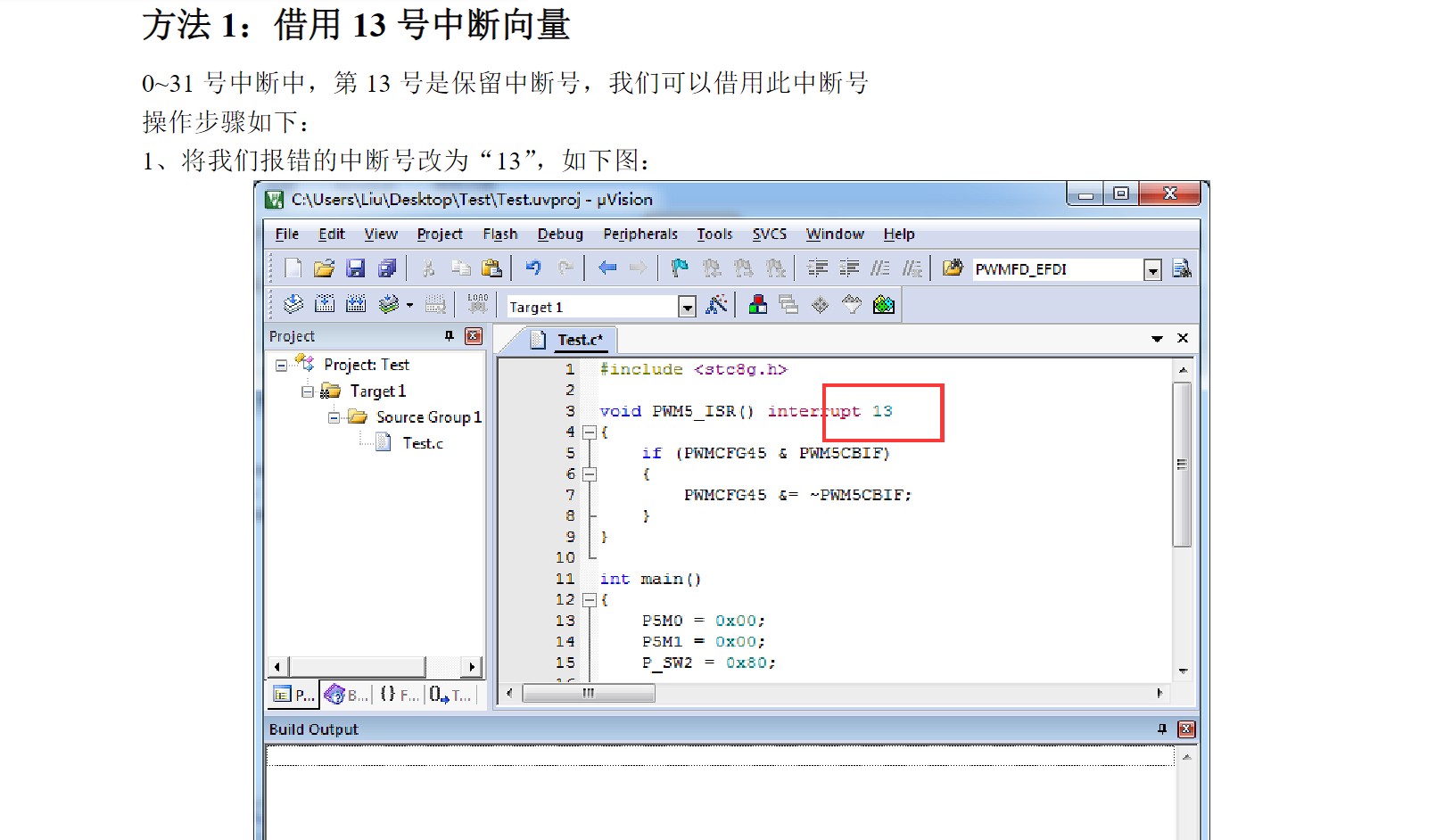Viewport: 1444px width, 840px height.
Task: Open the Pack Installer icon
Action: point(884,305)
